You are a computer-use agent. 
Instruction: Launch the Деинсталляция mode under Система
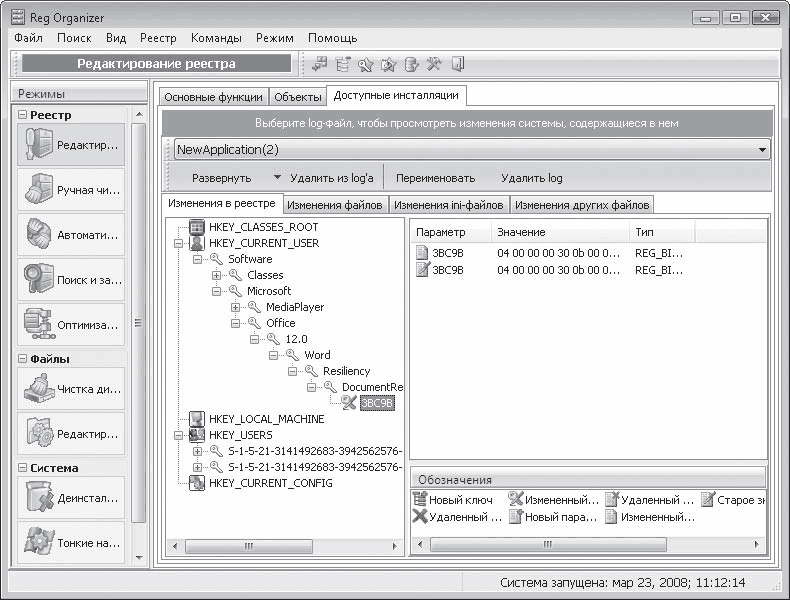pos(70,497)
